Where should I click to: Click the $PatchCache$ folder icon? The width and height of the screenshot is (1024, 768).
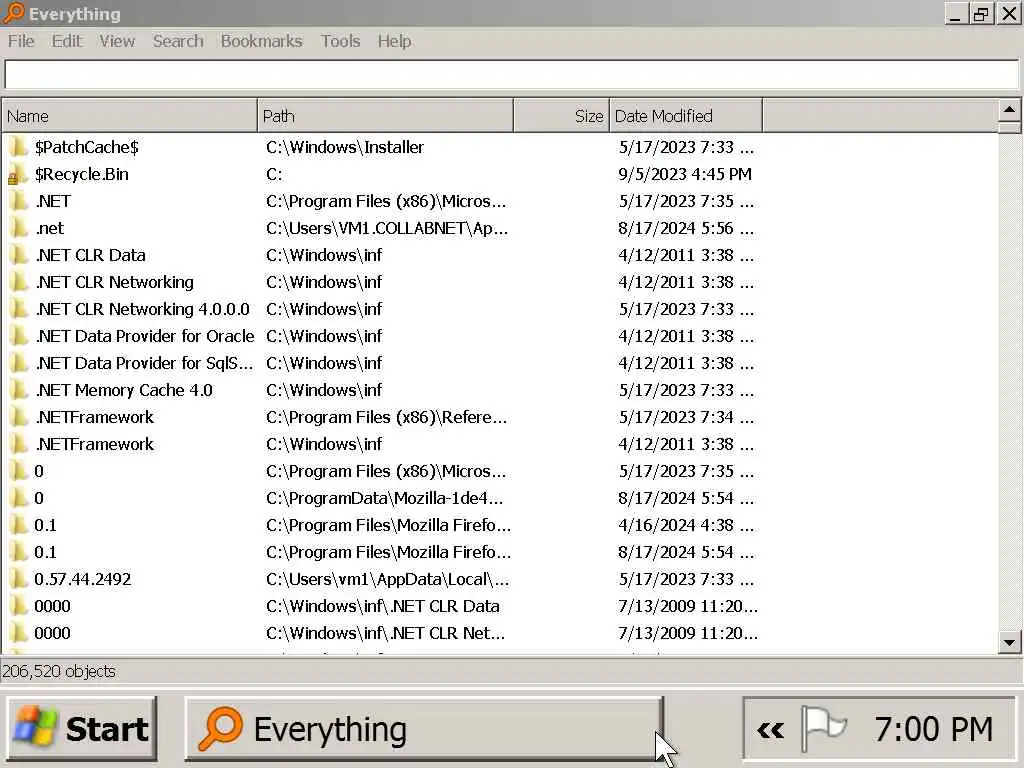pos(18,147)
